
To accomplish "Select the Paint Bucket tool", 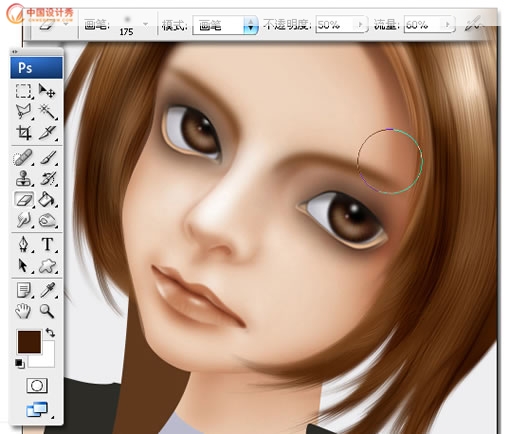I will [47, 200].
